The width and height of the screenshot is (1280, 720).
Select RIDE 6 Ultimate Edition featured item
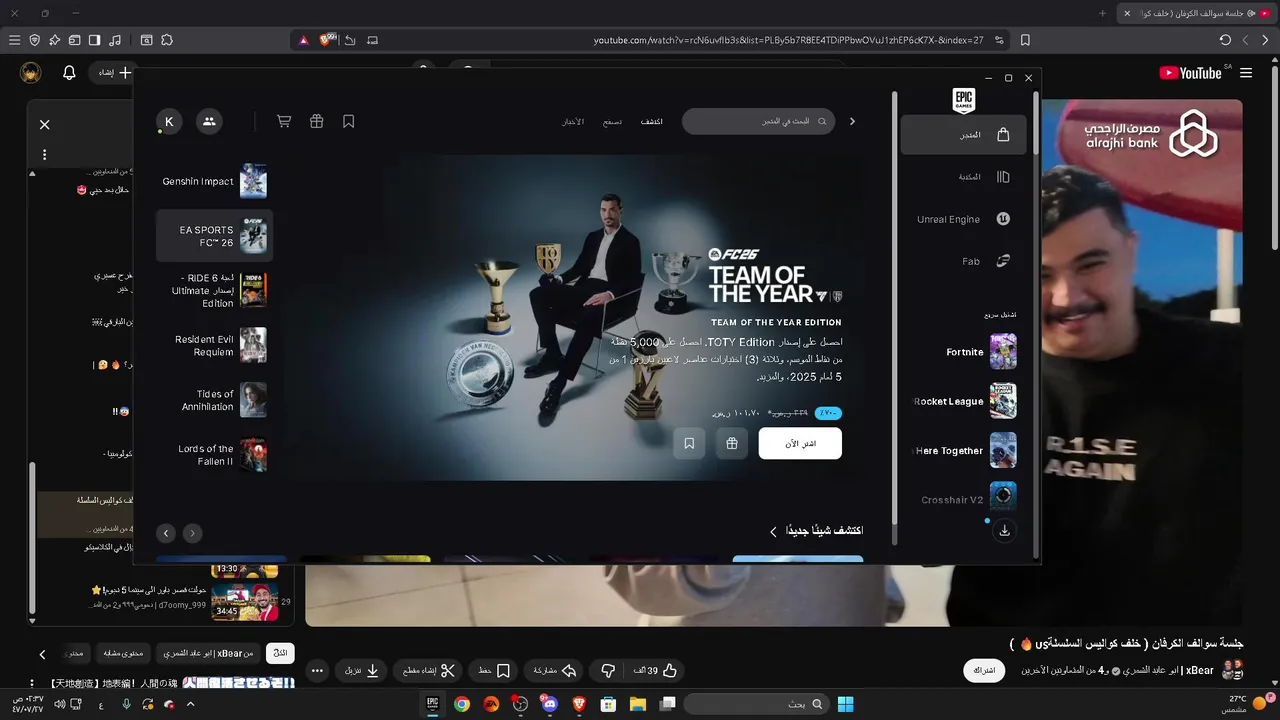tap(214, 290)
